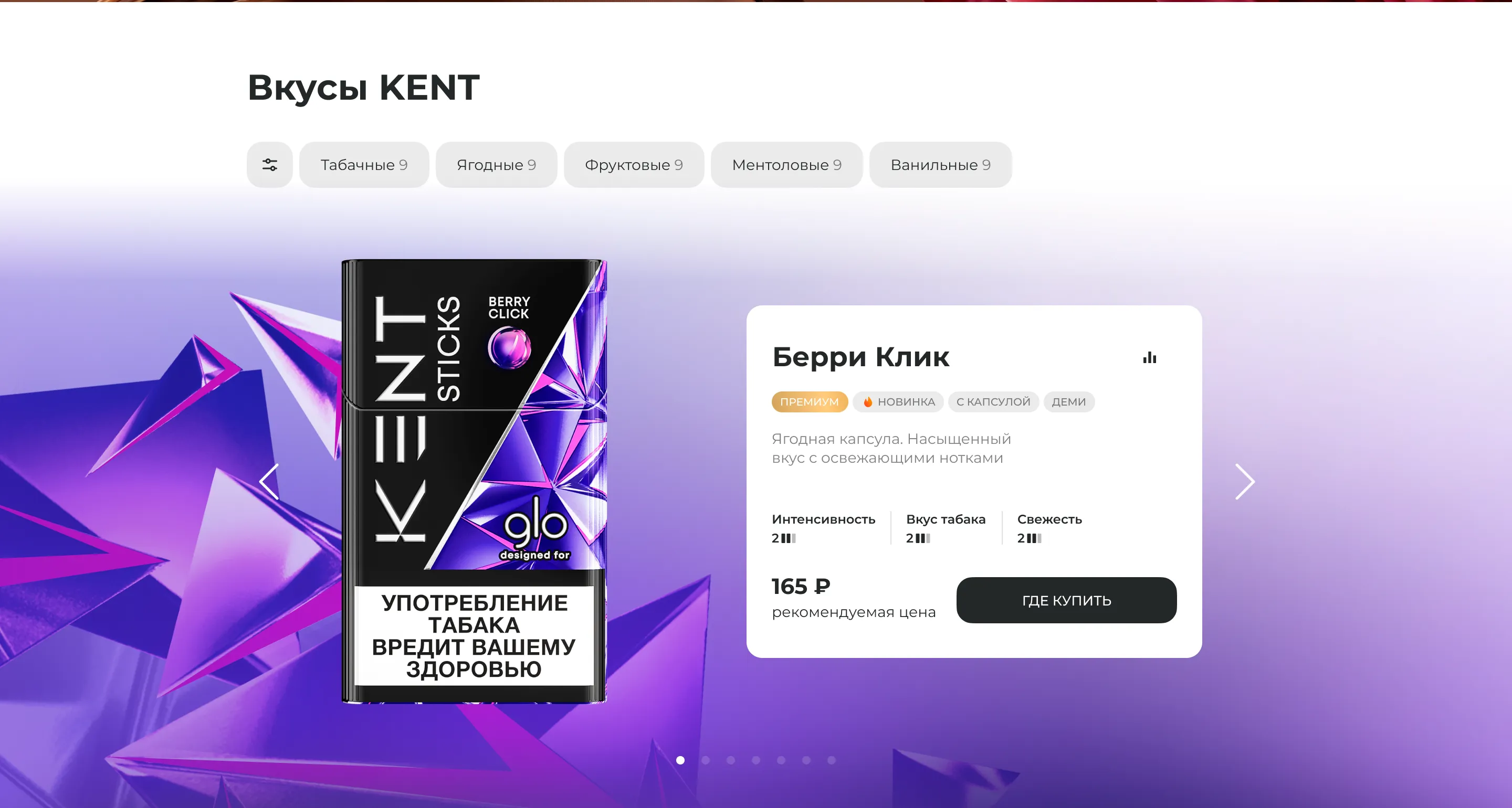This screenshot has height=808, width=1512.
Task: Click the Премиум badge
Action: pyautogui.click(x=809, y=402)
